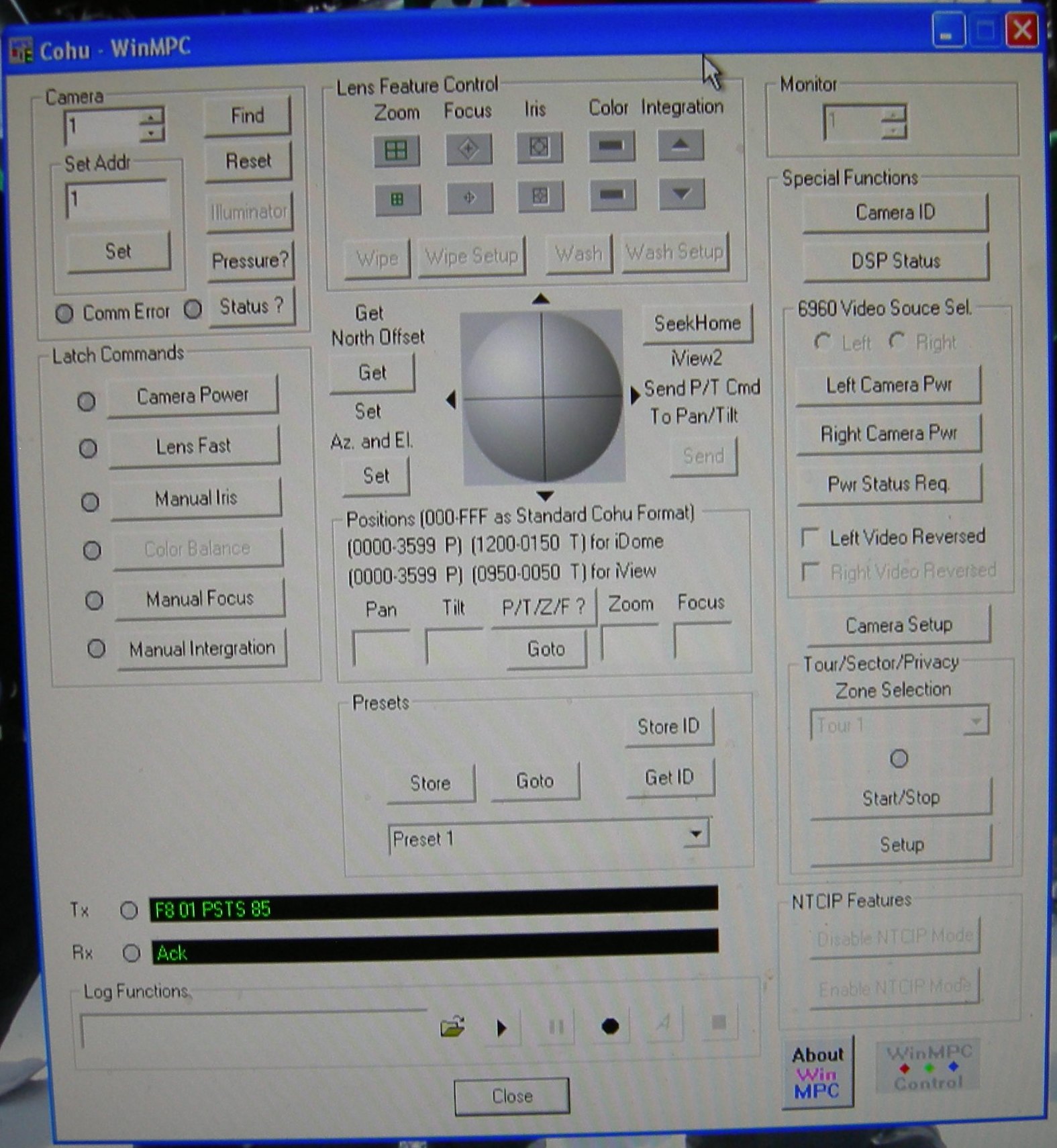Click the Pan position field

(381, 648)
